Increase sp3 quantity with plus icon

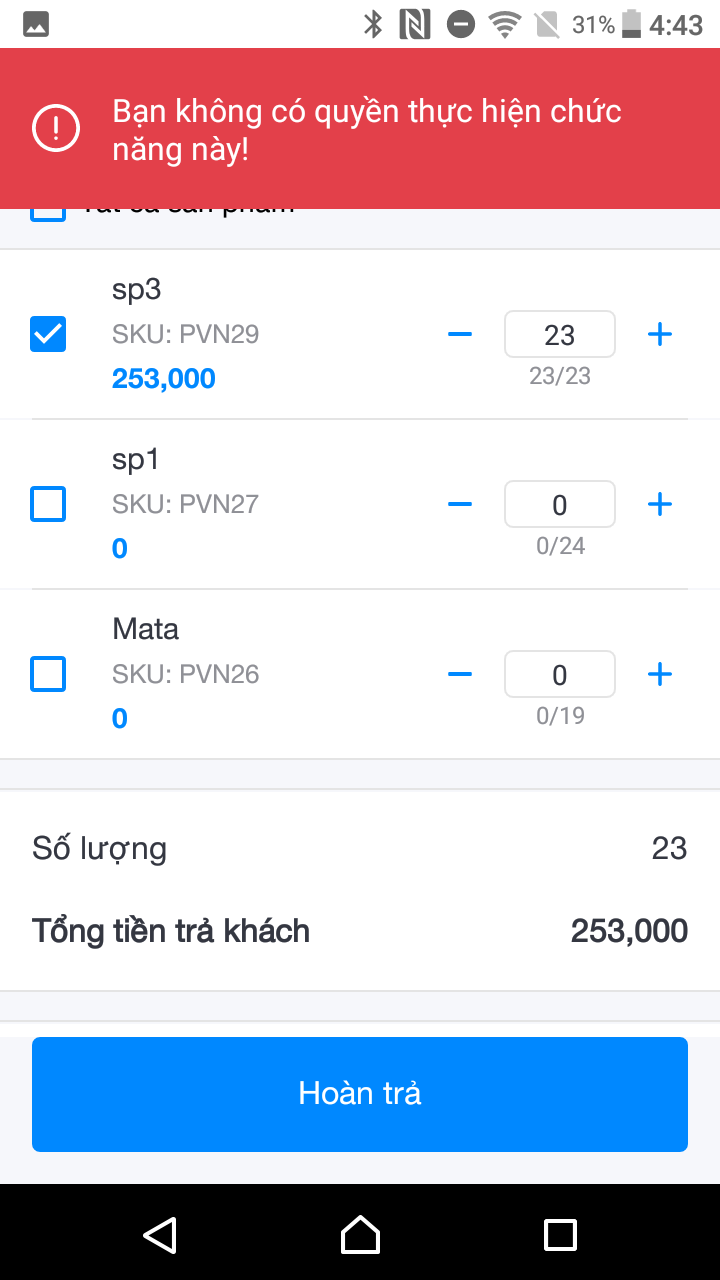pyautogui.click(x=659, y=334)
